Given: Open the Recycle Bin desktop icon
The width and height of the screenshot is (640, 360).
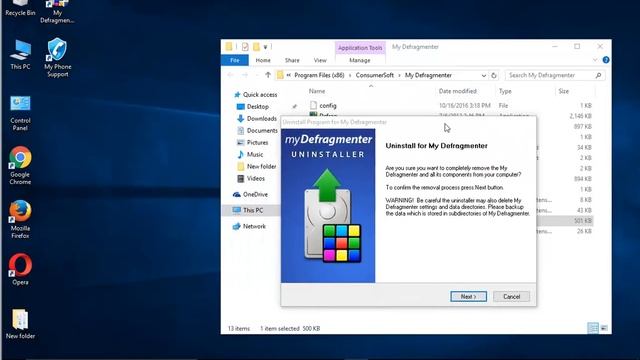Looking at the screenshot, I should tap(20, 8).
